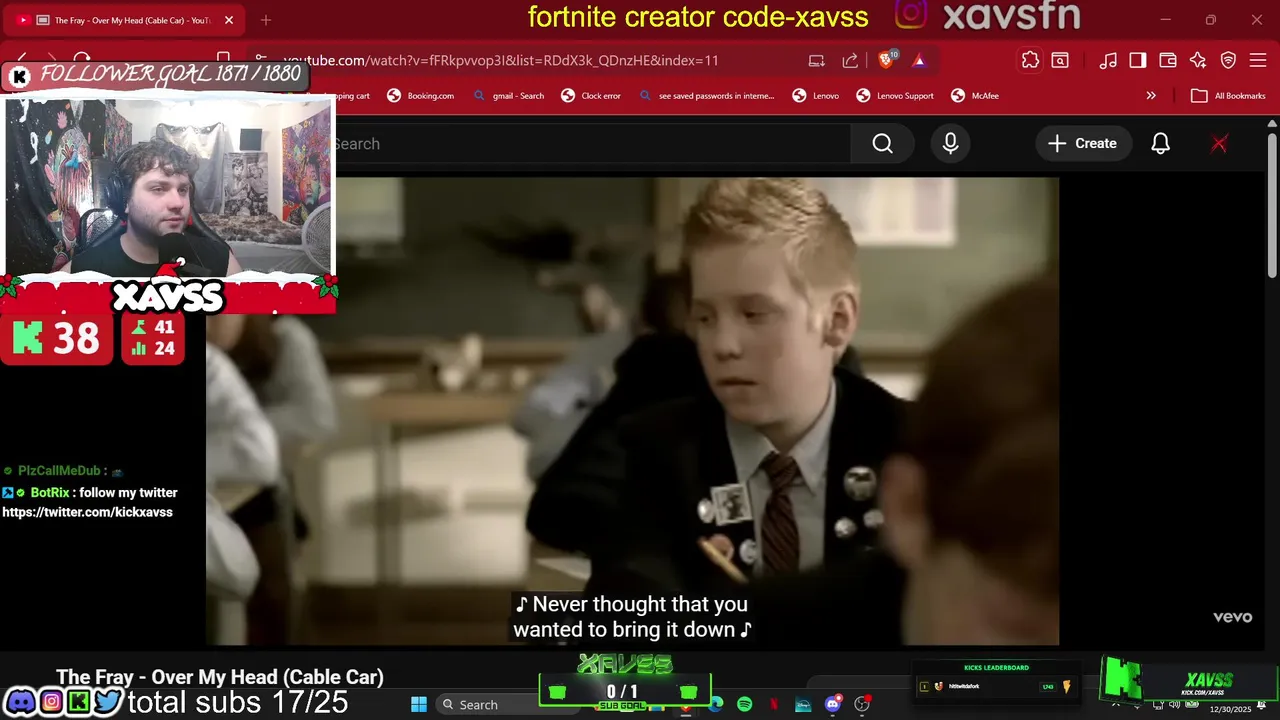Toggle the browser sidebar panel icon

1138,61
